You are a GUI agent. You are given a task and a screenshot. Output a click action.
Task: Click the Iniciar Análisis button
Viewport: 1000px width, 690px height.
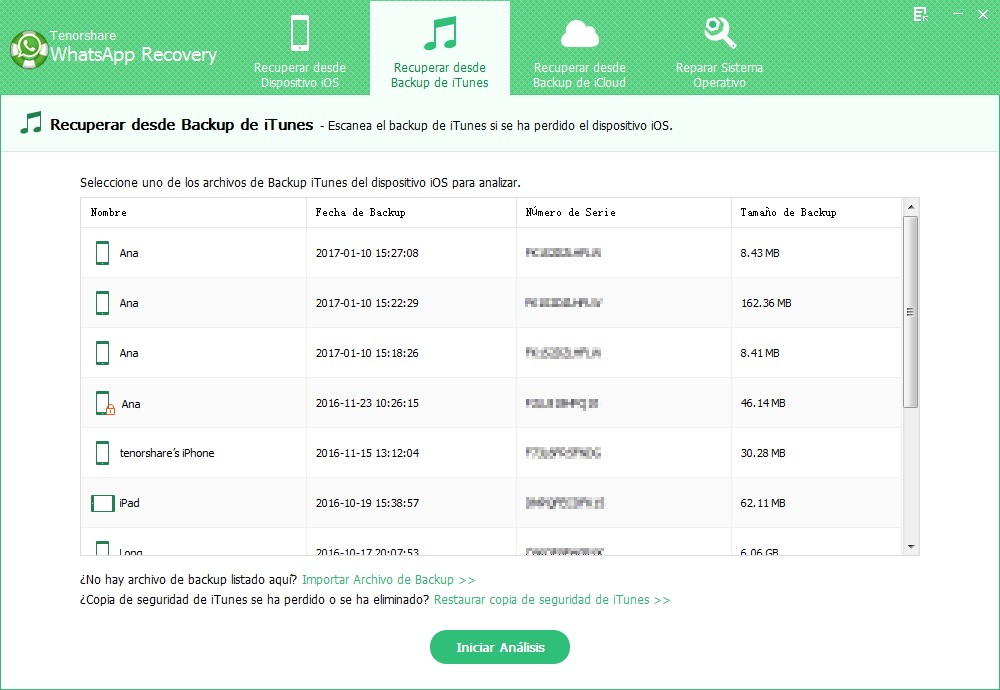pyautogui.click(x=500, y=647)
